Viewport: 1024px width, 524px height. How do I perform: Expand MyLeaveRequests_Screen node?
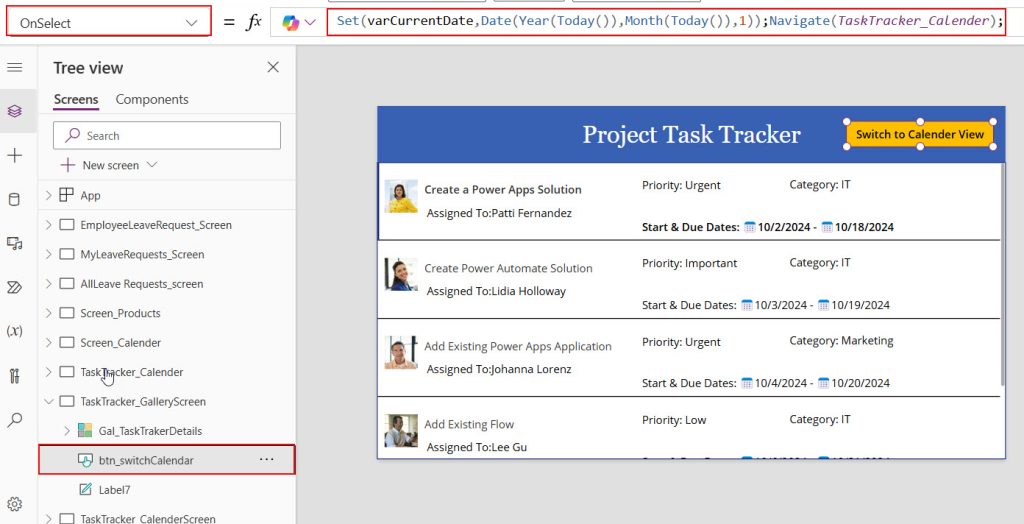point(48,254)
